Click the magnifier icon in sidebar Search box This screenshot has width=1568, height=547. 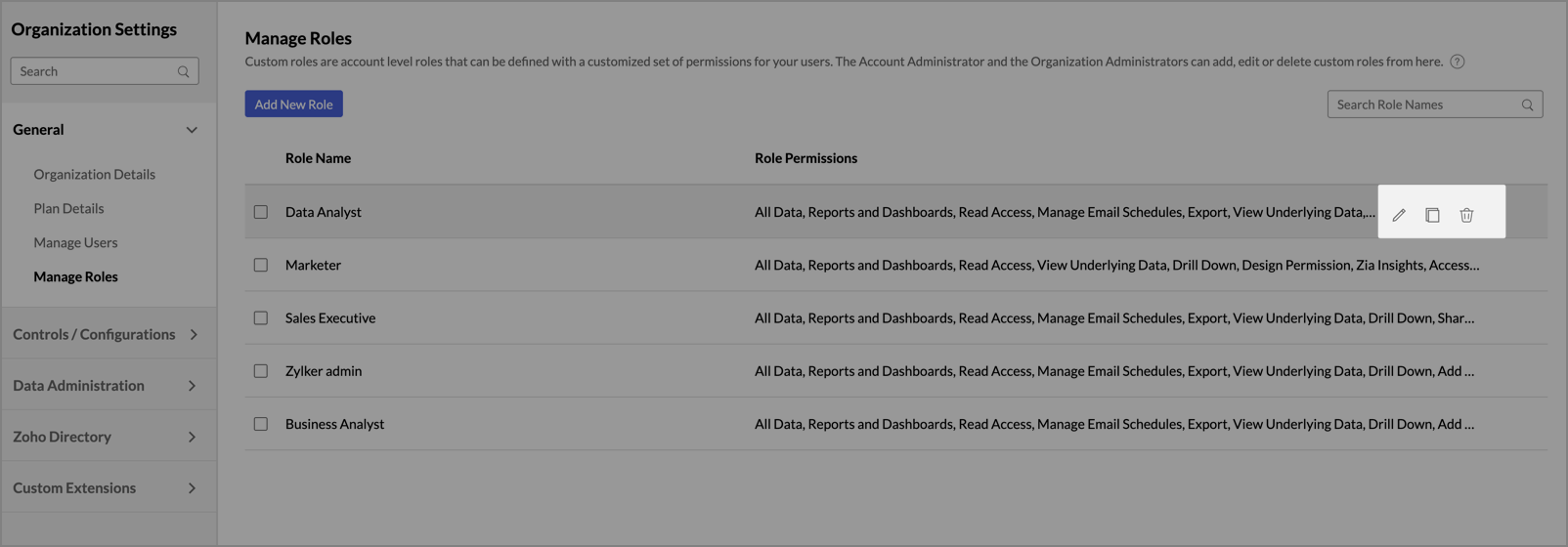point(184,71)
